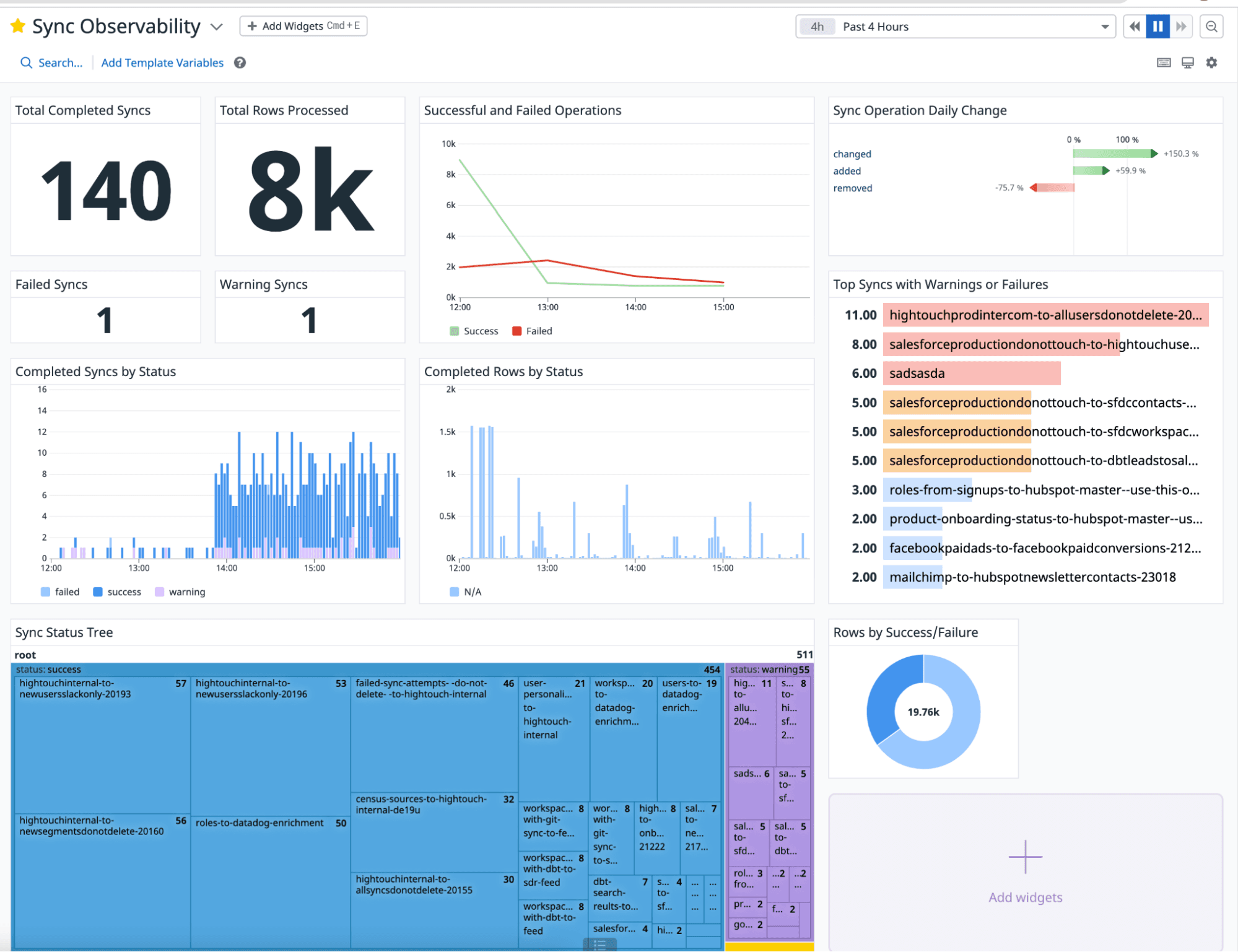Click Add Template Variables link
This screenshot has height=952, width=1238.
pos(162,63)
